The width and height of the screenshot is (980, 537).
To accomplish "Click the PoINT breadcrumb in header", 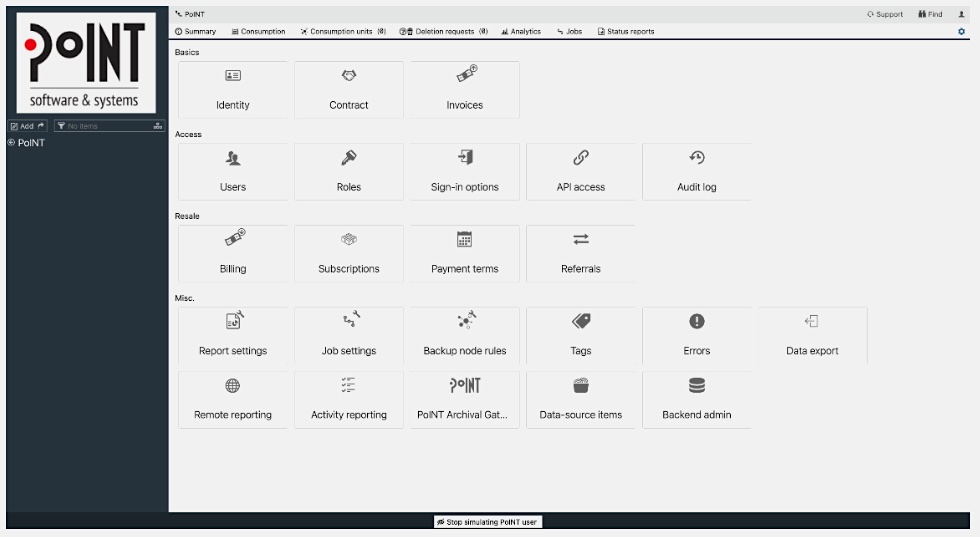I will click(190, 14).
